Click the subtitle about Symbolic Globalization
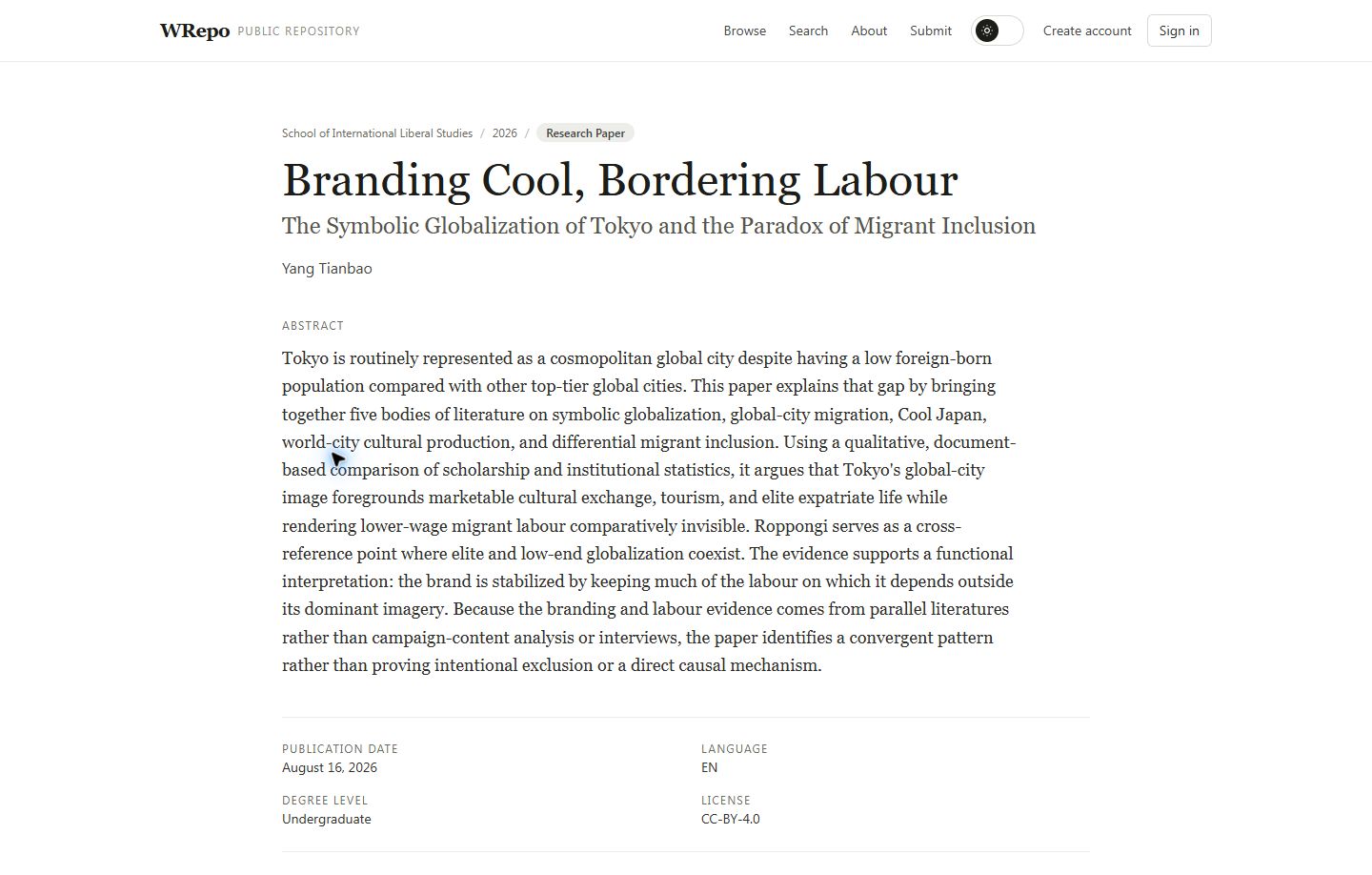1372x875 pixels. pos(658,226)
